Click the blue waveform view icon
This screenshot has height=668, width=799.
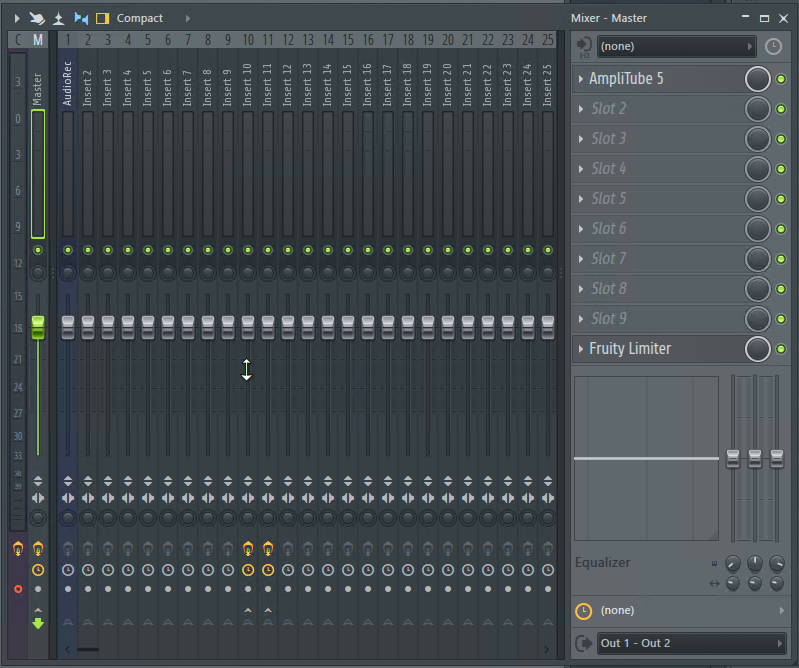tap(81, 18)
